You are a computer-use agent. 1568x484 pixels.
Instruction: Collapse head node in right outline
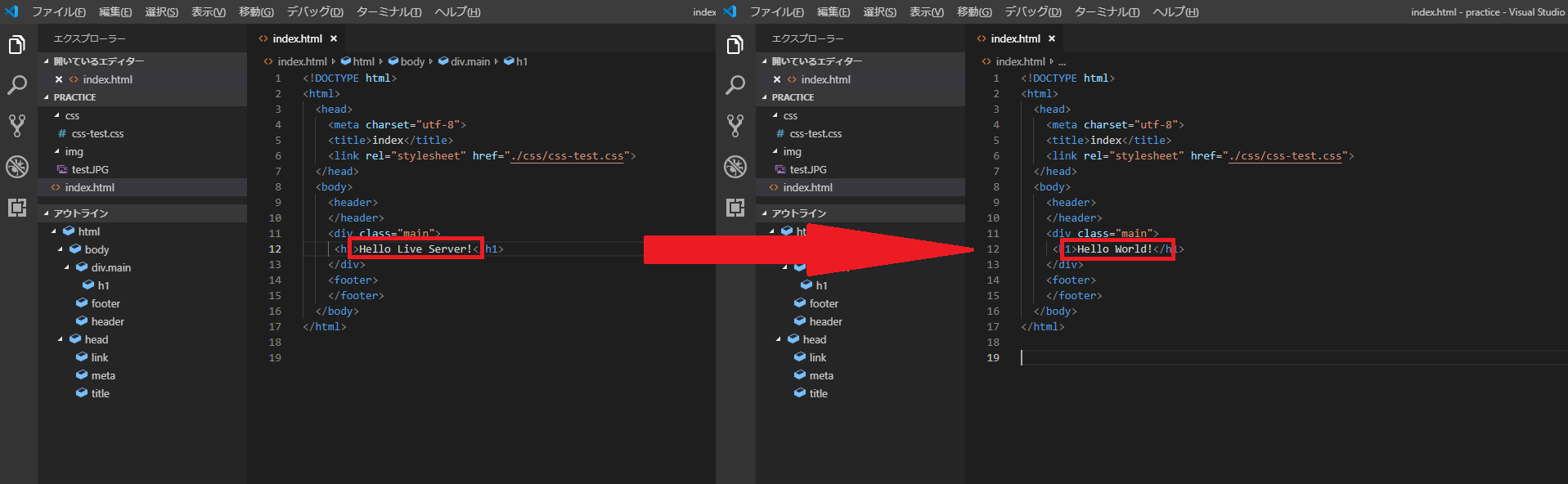point(779,339)
